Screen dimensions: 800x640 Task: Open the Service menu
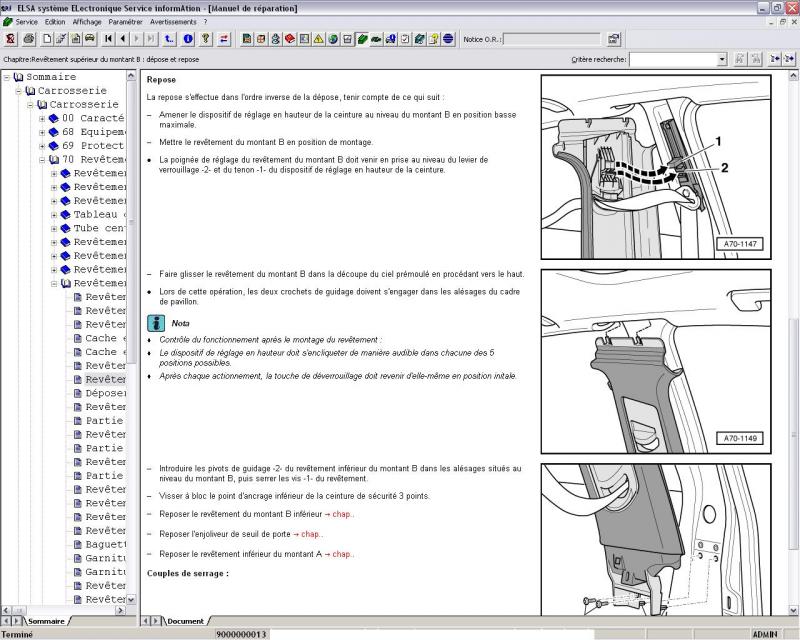(x=27, y=22)
